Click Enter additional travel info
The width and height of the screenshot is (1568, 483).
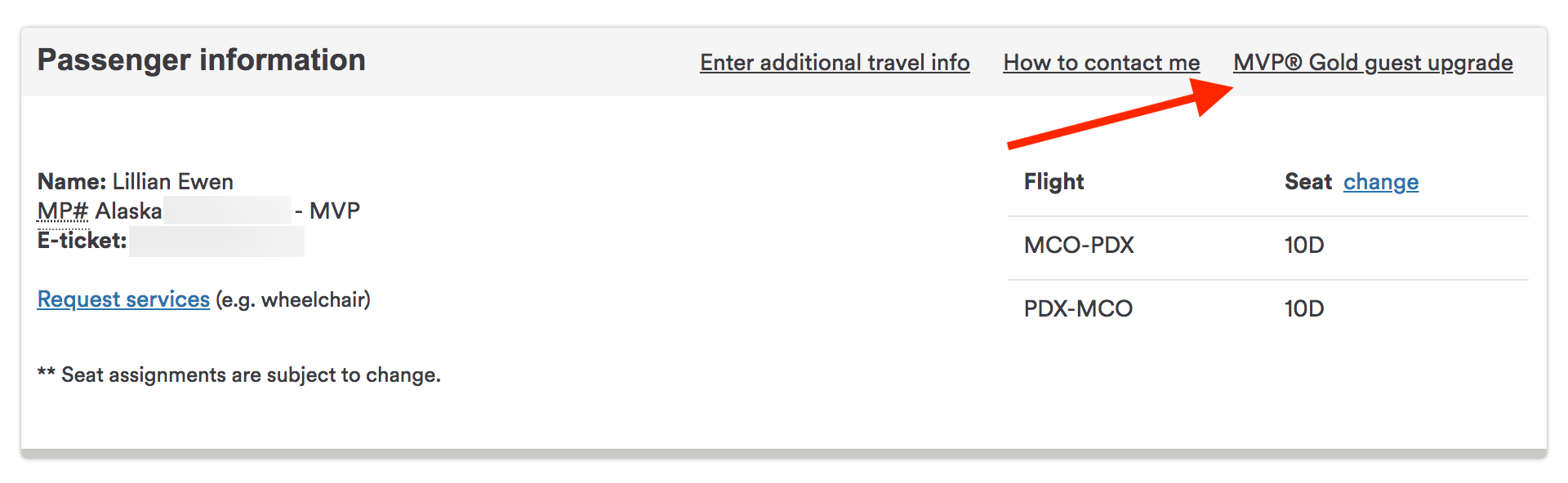835,62
